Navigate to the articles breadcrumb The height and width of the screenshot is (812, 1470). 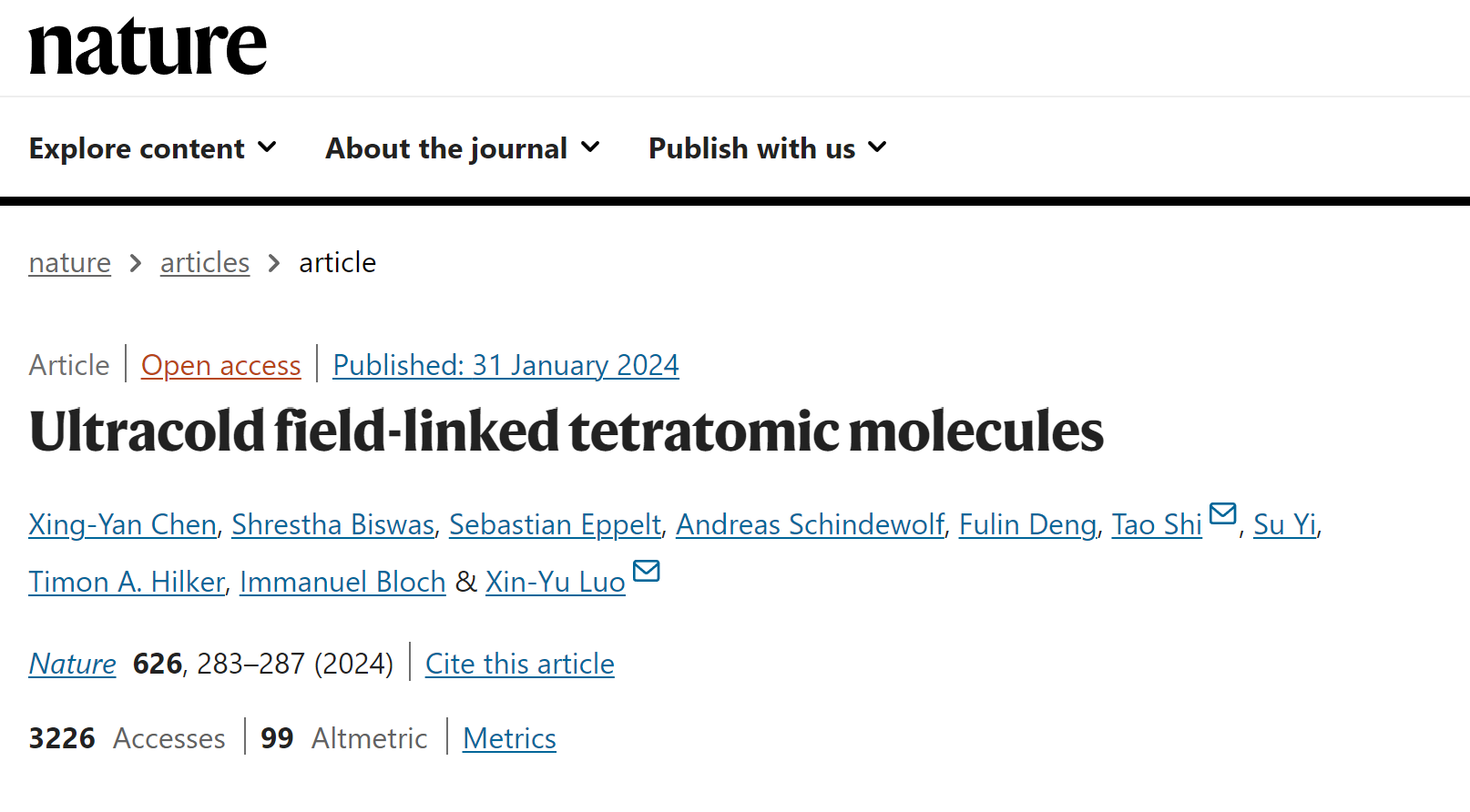pos(205,263)
